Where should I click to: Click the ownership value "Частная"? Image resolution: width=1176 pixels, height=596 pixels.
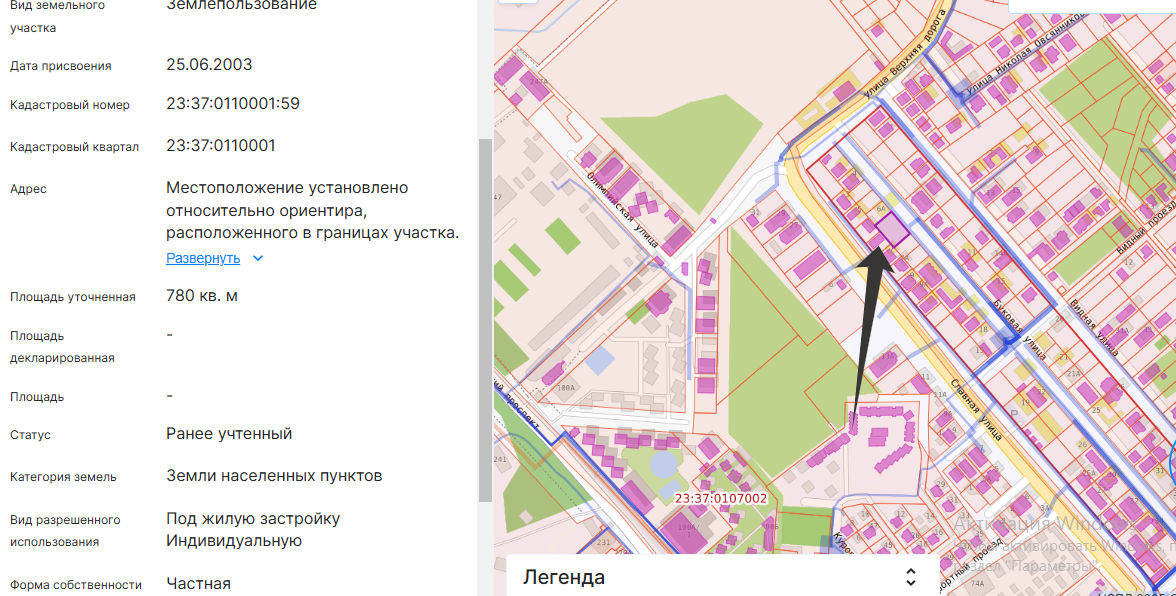pos(198,584)
